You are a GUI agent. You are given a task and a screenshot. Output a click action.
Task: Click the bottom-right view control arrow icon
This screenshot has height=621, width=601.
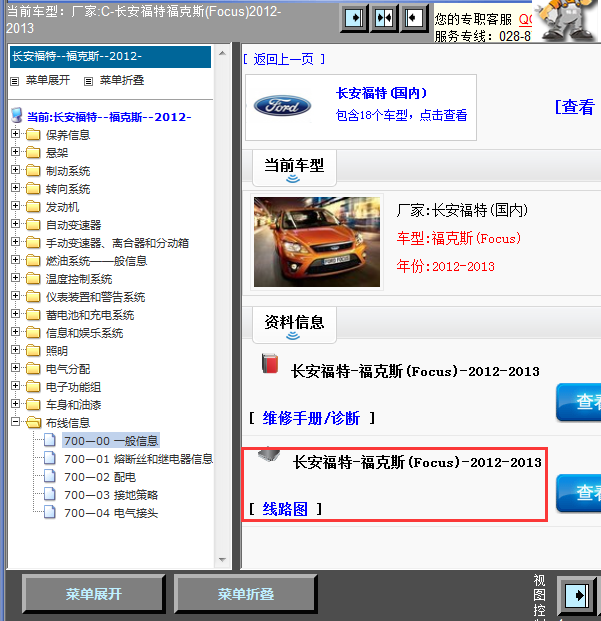578,595
